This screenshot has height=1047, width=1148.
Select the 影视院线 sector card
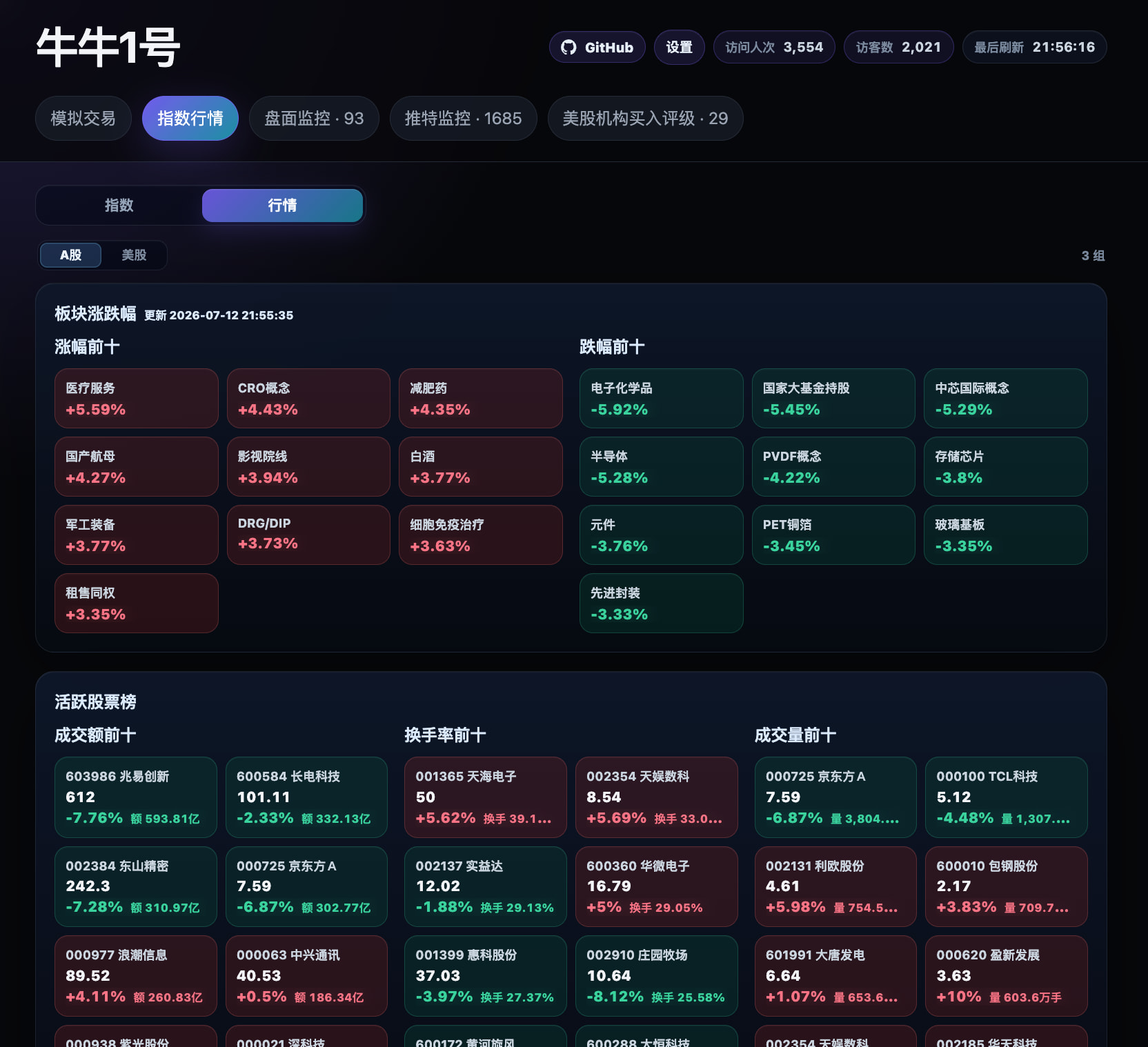coord(309,466)
